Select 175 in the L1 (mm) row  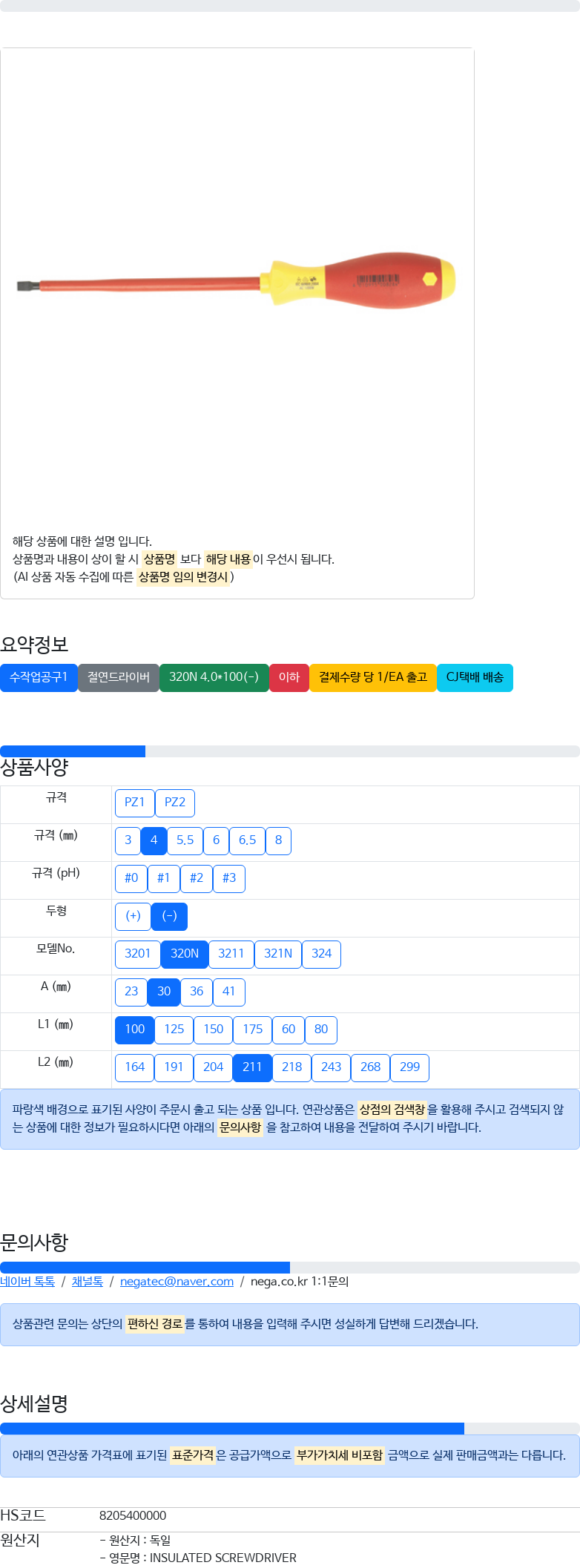(x=253, y=1030)
